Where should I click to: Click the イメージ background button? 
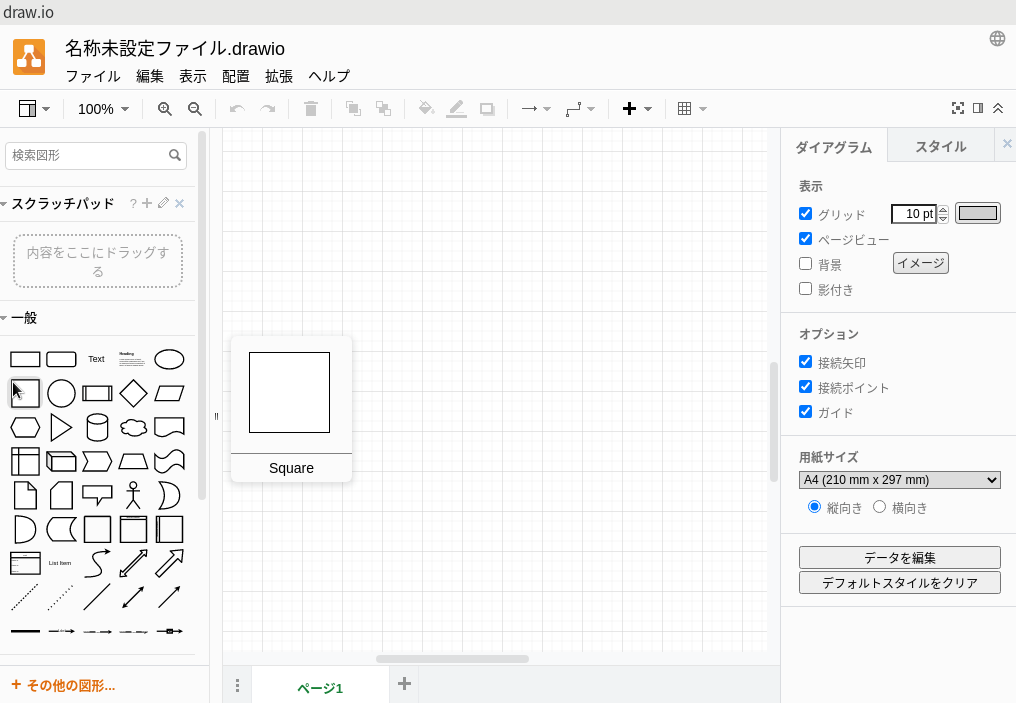point(921,263)
